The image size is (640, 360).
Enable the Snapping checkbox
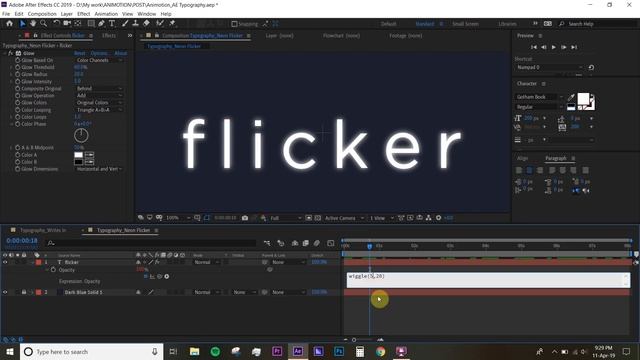click(x=234, y=24)
